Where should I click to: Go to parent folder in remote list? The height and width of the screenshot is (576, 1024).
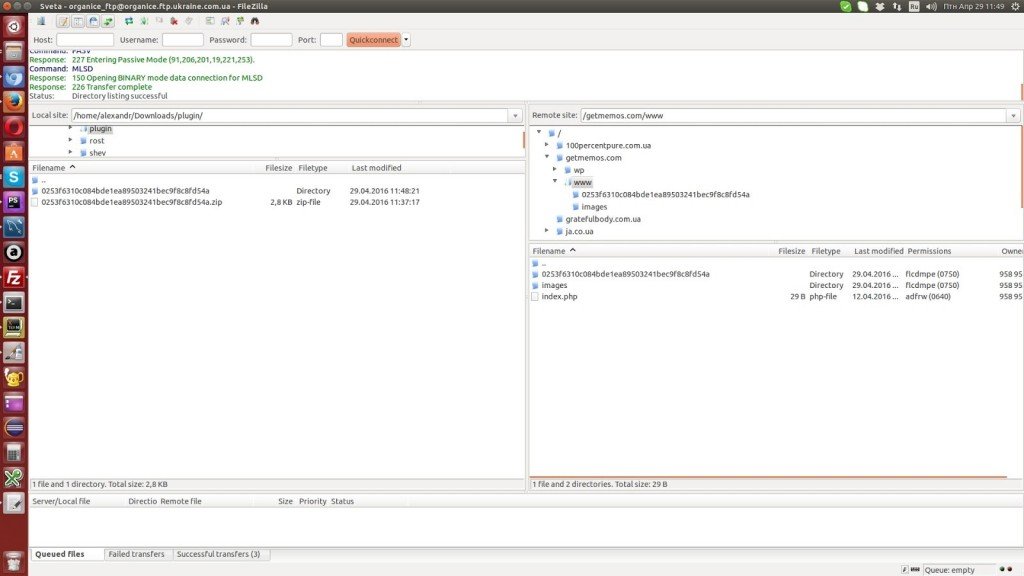(x=776, y=263)
